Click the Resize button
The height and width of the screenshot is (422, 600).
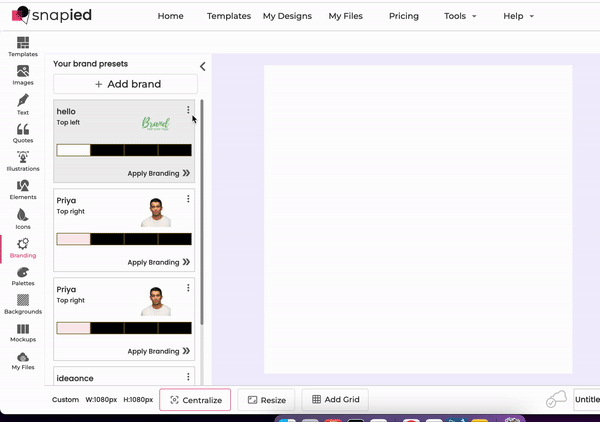pyautogui.click(x=266, y=400)
